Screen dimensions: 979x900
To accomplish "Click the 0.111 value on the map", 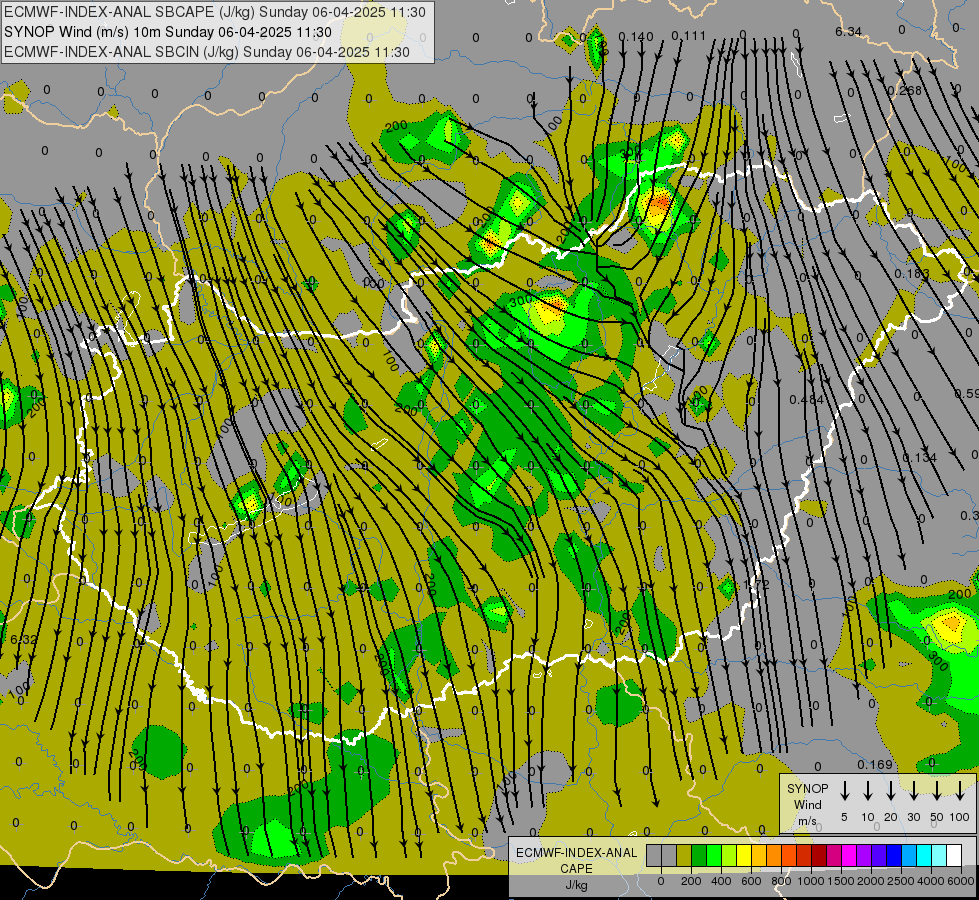I will click(689, 36).
